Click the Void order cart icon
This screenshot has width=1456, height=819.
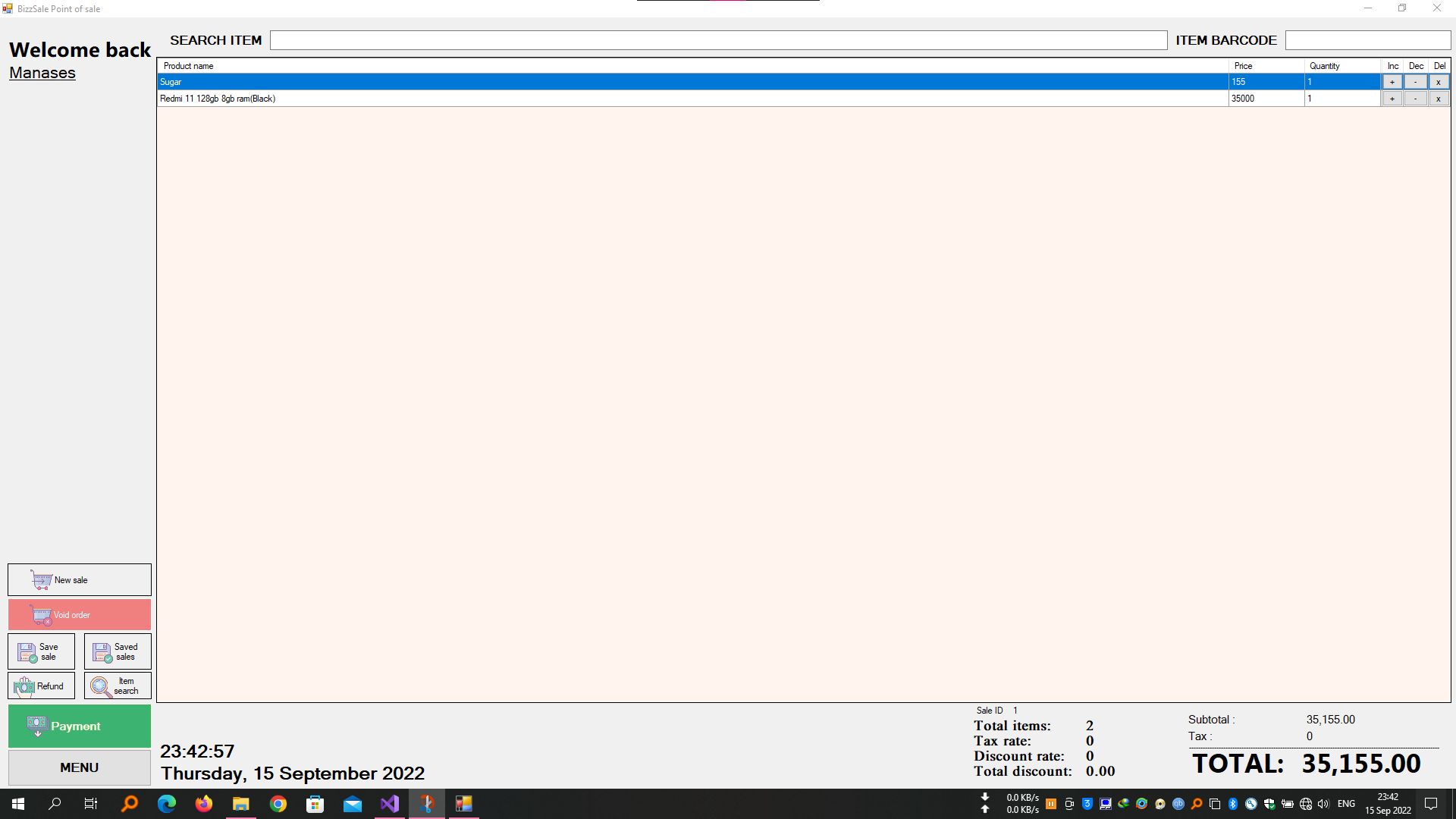pyautogui.click(x=41, y=615)
